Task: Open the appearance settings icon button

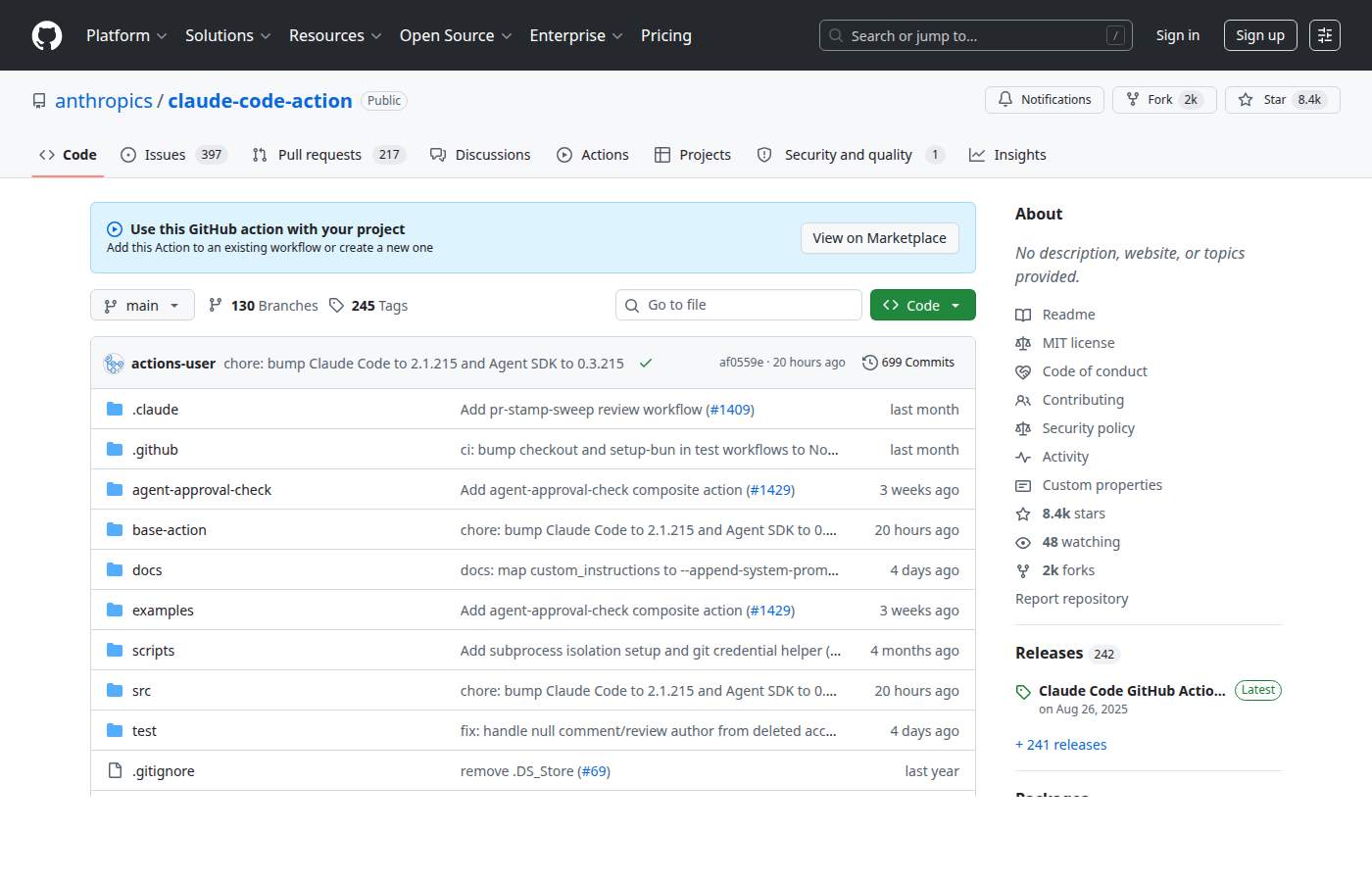Action: click(x=1325, y=35)
